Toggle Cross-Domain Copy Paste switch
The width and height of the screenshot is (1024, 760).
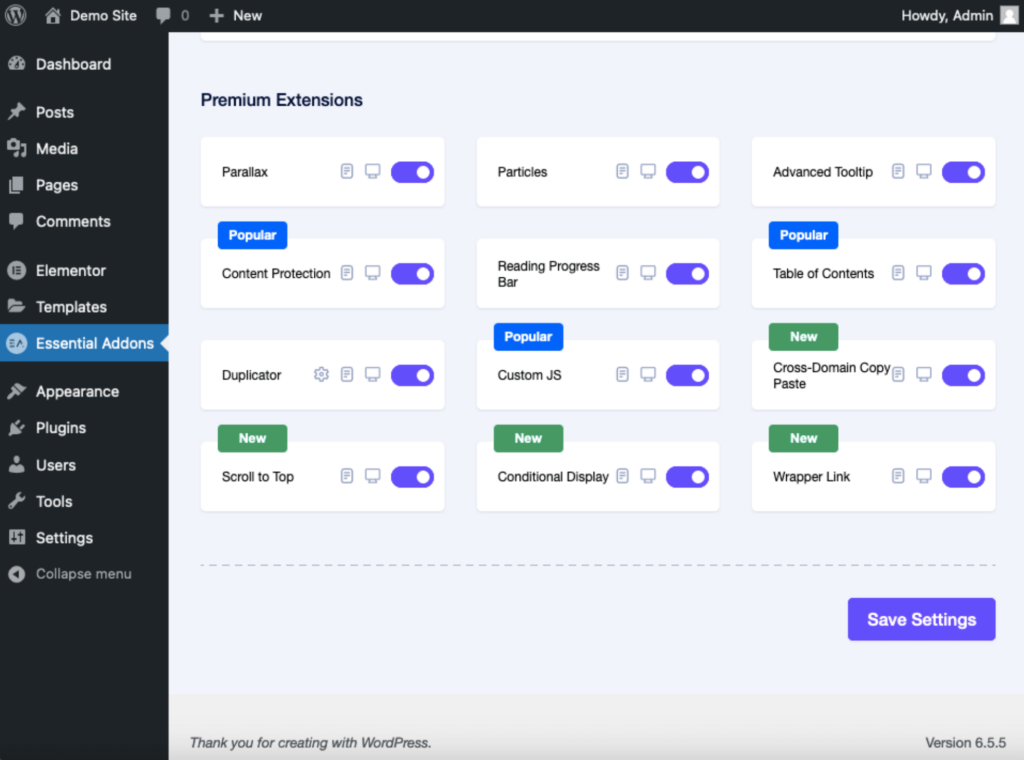point(963,375)
